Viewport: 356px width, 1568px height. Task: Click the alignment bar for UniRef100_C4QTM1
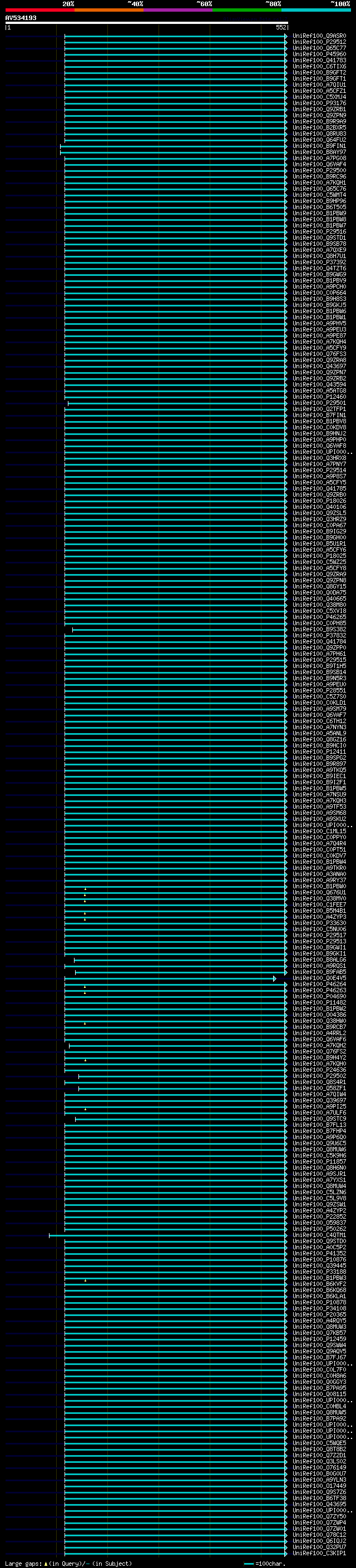coord(167,1235)
